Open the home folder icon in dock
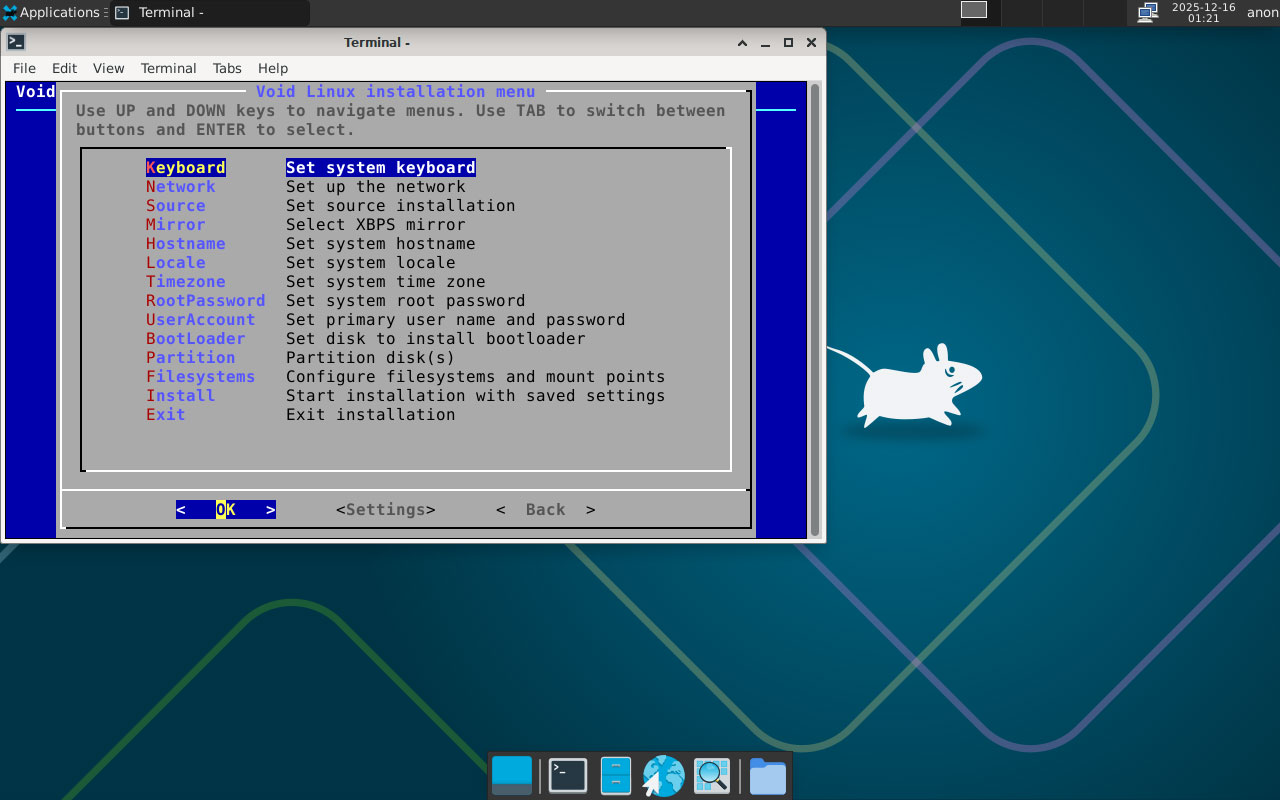The image size is (1280, 800). pyautogui.click(x=767, y=776)
